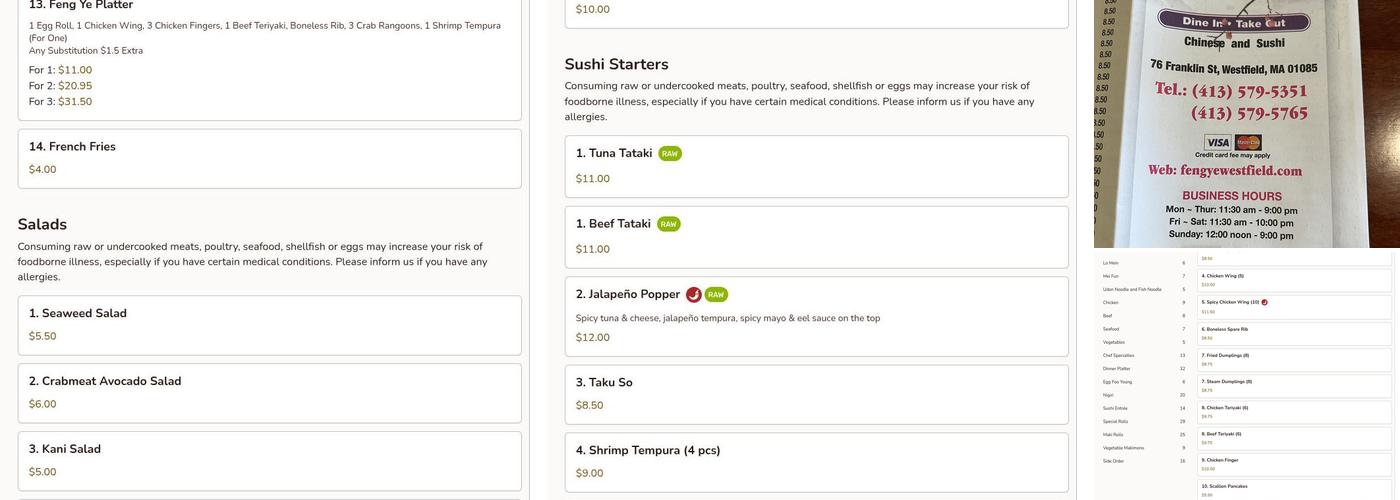Image resolution: width=1400 pixels, height=500 pixels.
Task: Open the Taku So sushi starter
Action: [816, 394]
